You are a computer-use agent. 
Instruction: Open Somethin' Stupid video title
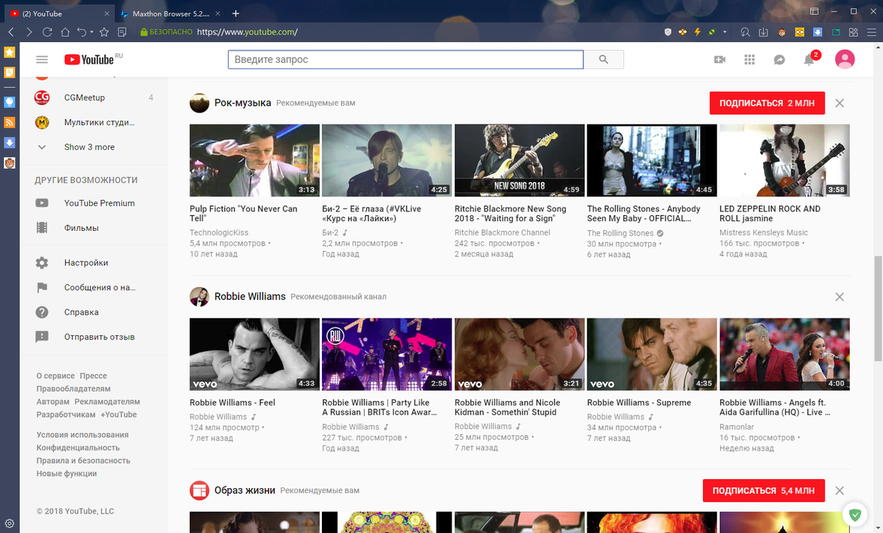click(507, 407)
